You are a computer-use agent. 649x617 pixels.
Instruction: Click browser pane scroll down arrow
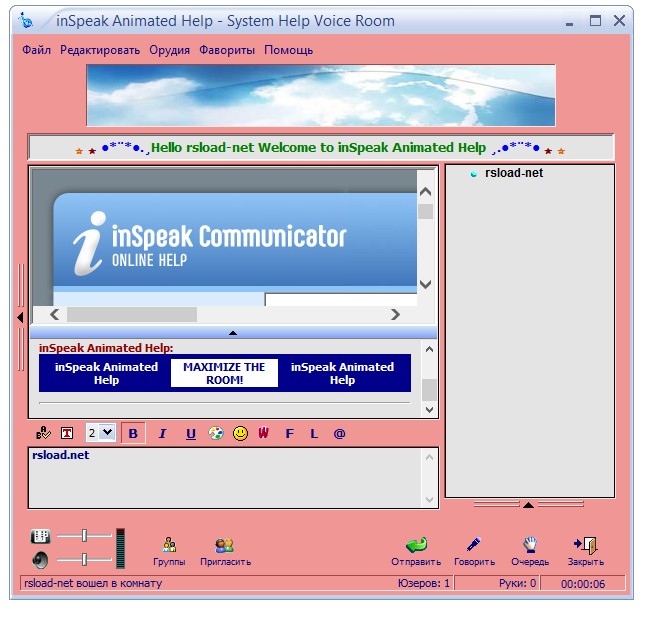coord(425,284)
